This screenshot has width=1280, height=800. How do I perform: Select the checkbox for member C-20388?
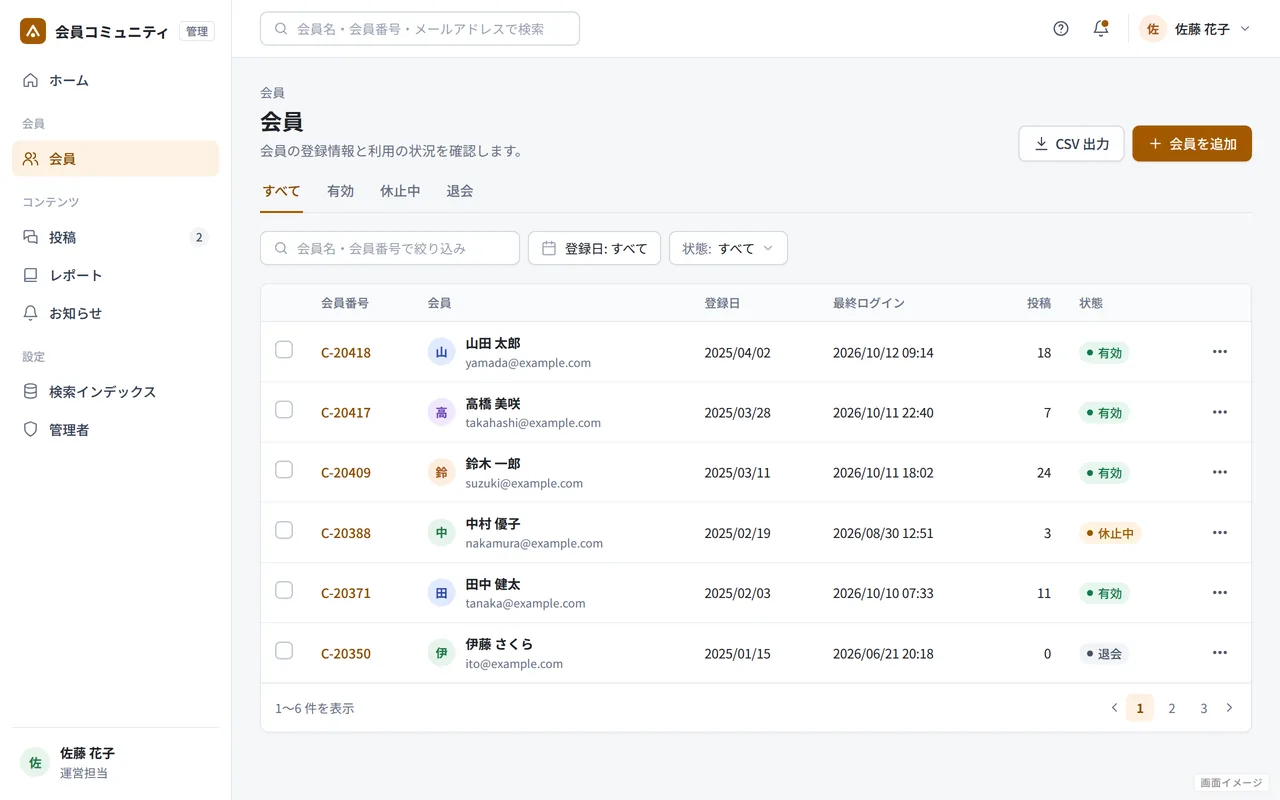click(284, 531)
